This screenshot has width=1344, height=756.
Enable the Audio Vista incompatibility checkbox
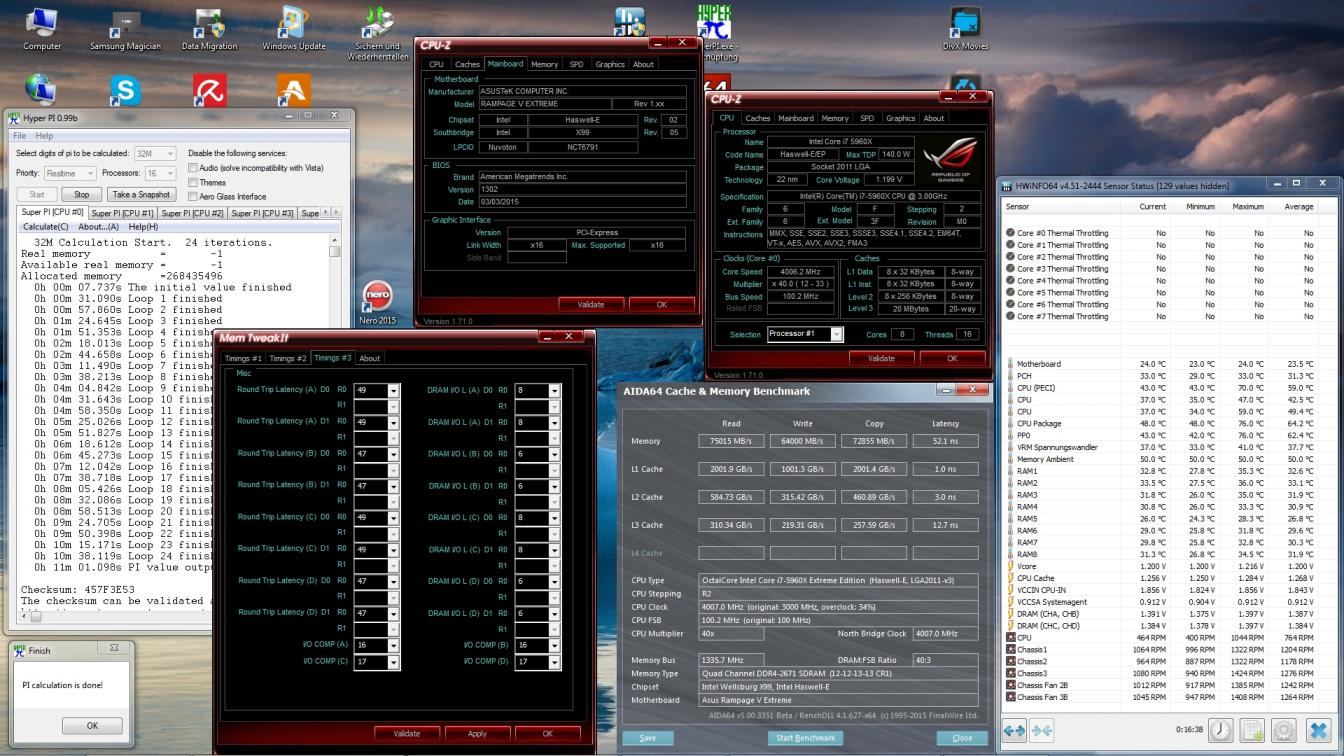click(193, 168)
